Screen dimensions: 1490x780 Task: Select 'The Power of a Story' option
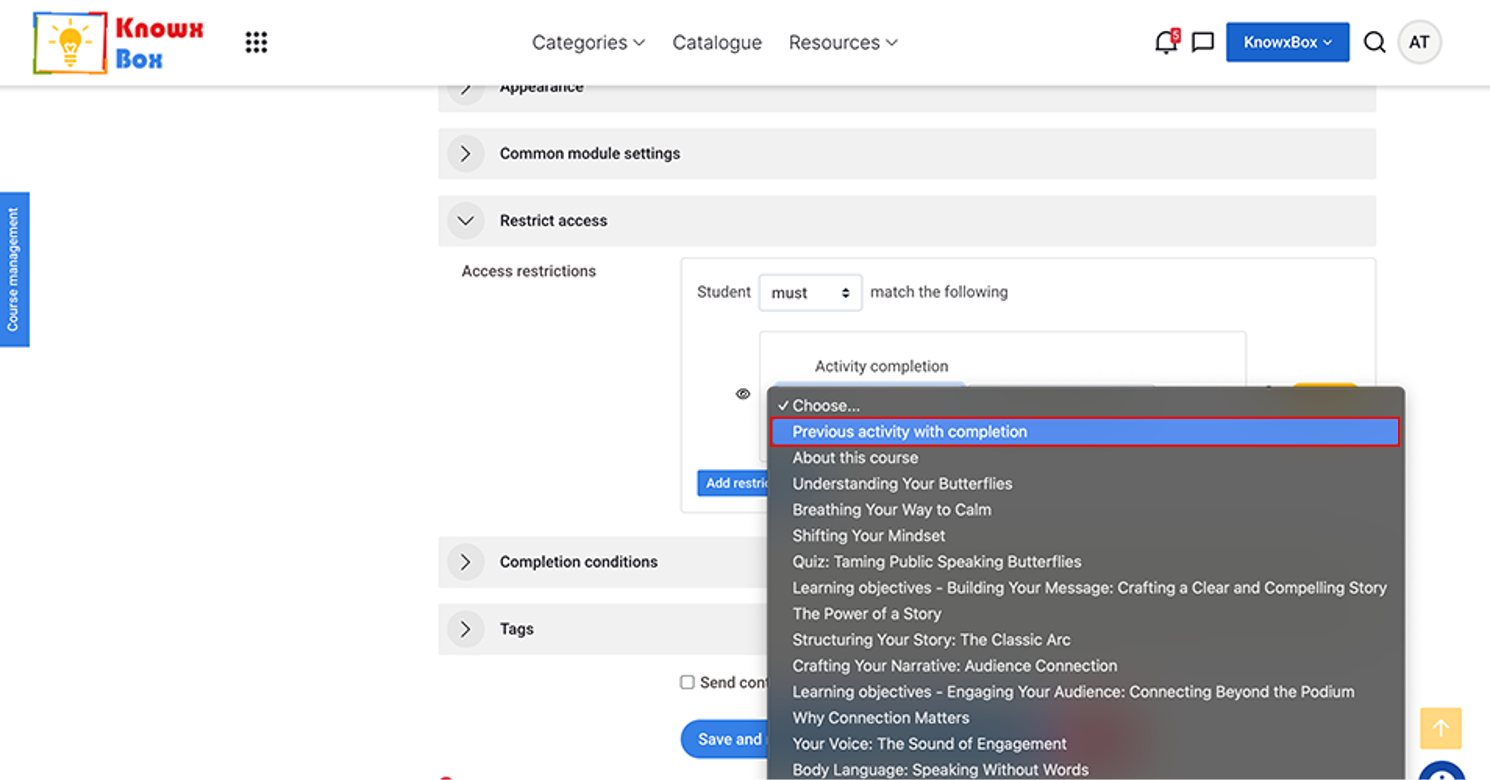(x=1085, y=614)
